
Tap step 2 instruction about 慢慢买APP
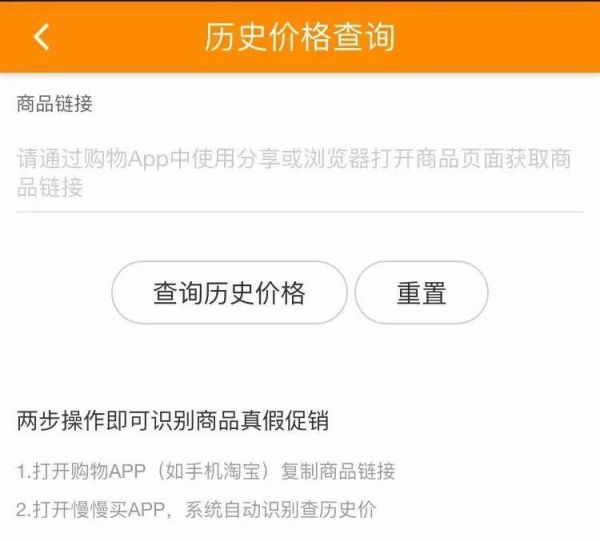(x=196, y=510)
